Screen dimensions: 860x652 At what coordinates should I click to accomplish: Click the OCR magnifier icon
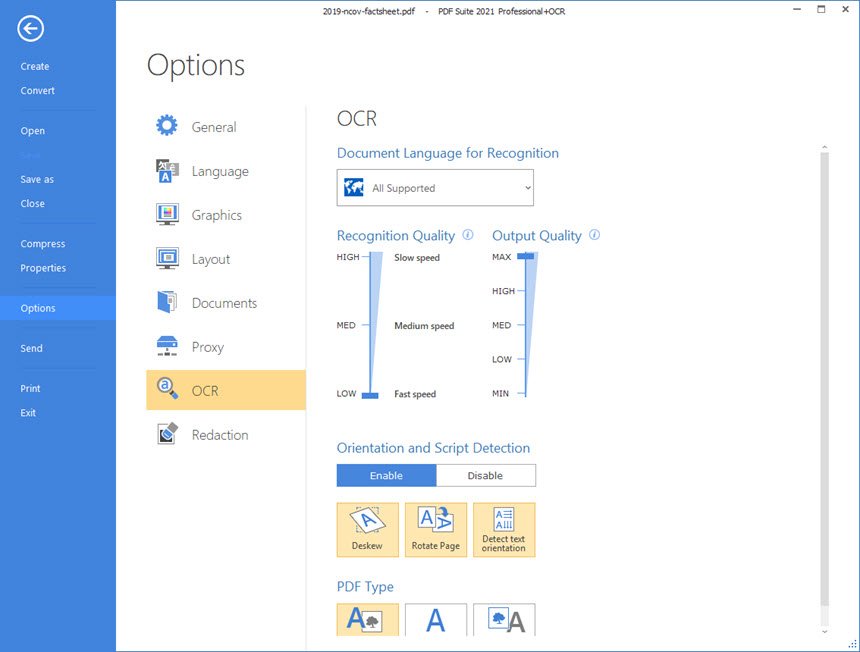coord(167,389)
